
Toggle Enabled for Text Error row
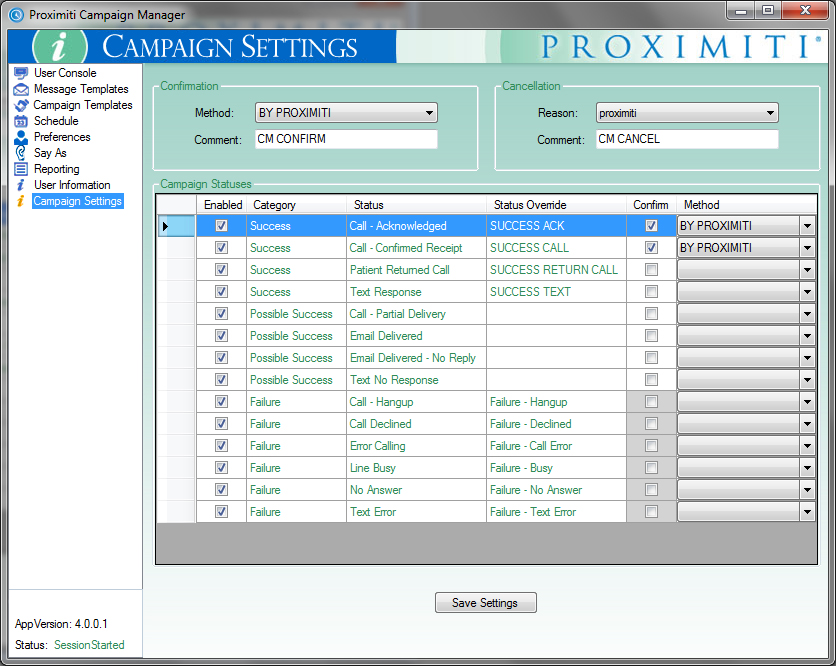click(x=221, y=512)
